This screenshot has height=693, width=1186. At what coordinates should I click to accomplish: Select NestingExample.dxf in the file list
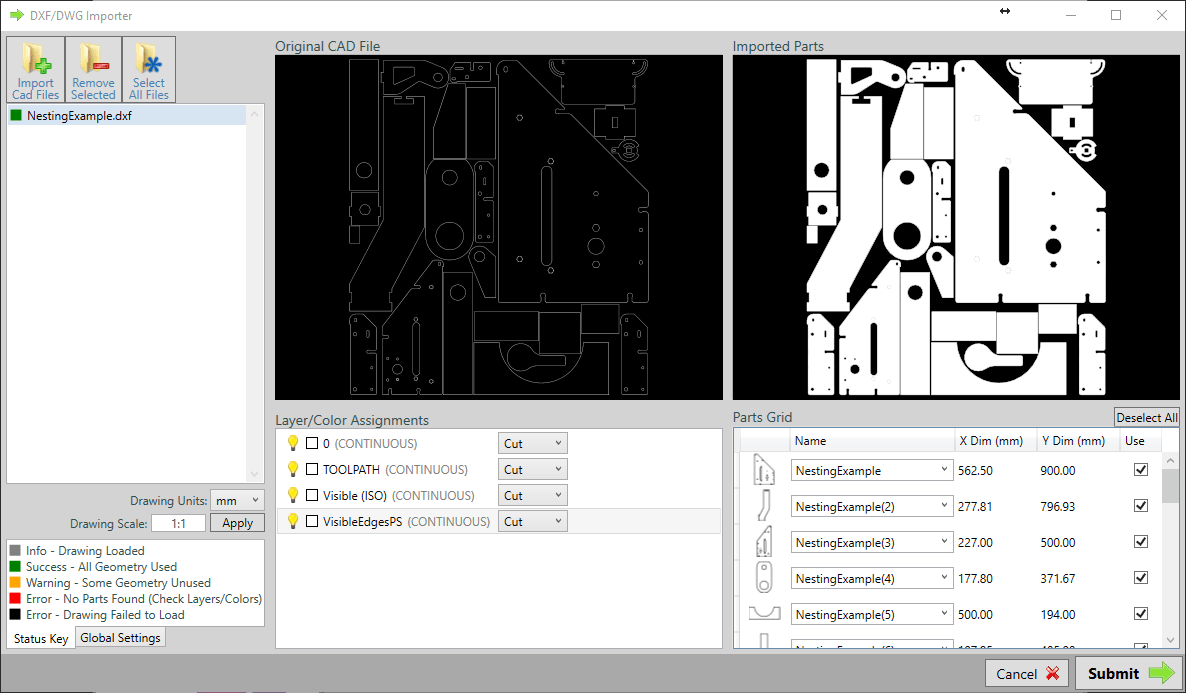coord(79,115)
